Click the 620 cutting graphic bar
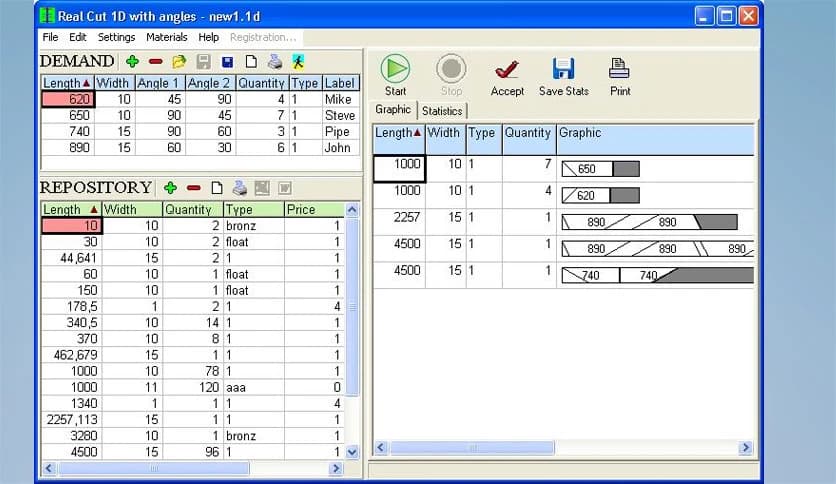 [x=600, y=195]
